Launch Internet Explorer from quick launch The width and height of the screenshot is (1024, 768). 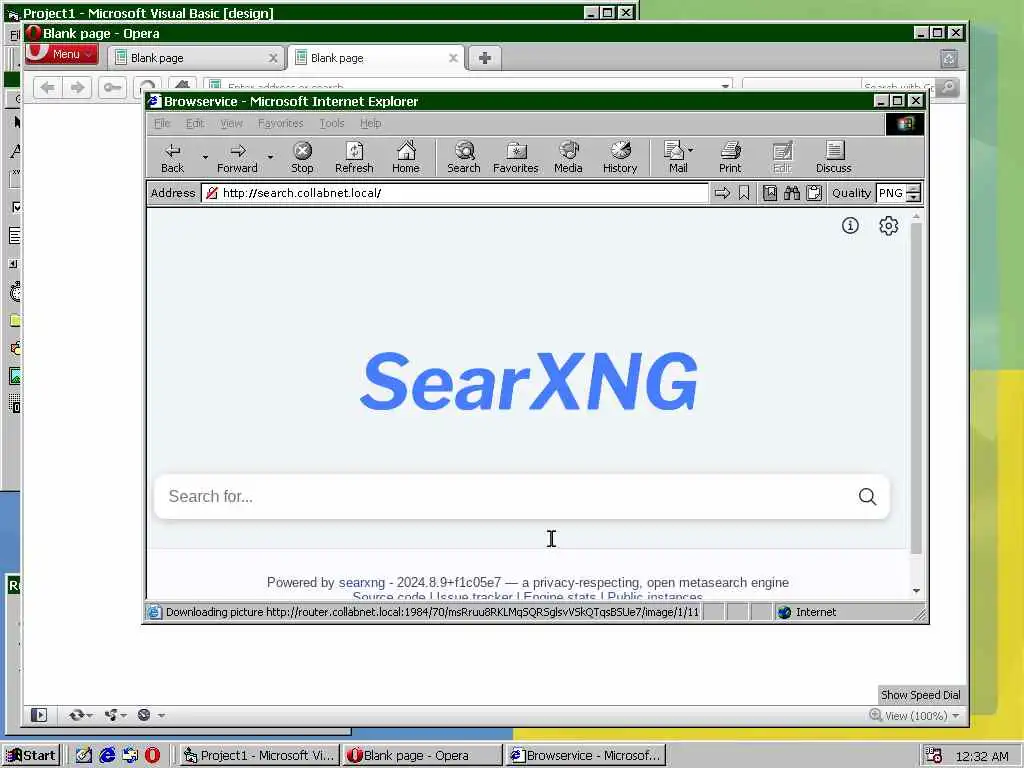coord(107,755)
